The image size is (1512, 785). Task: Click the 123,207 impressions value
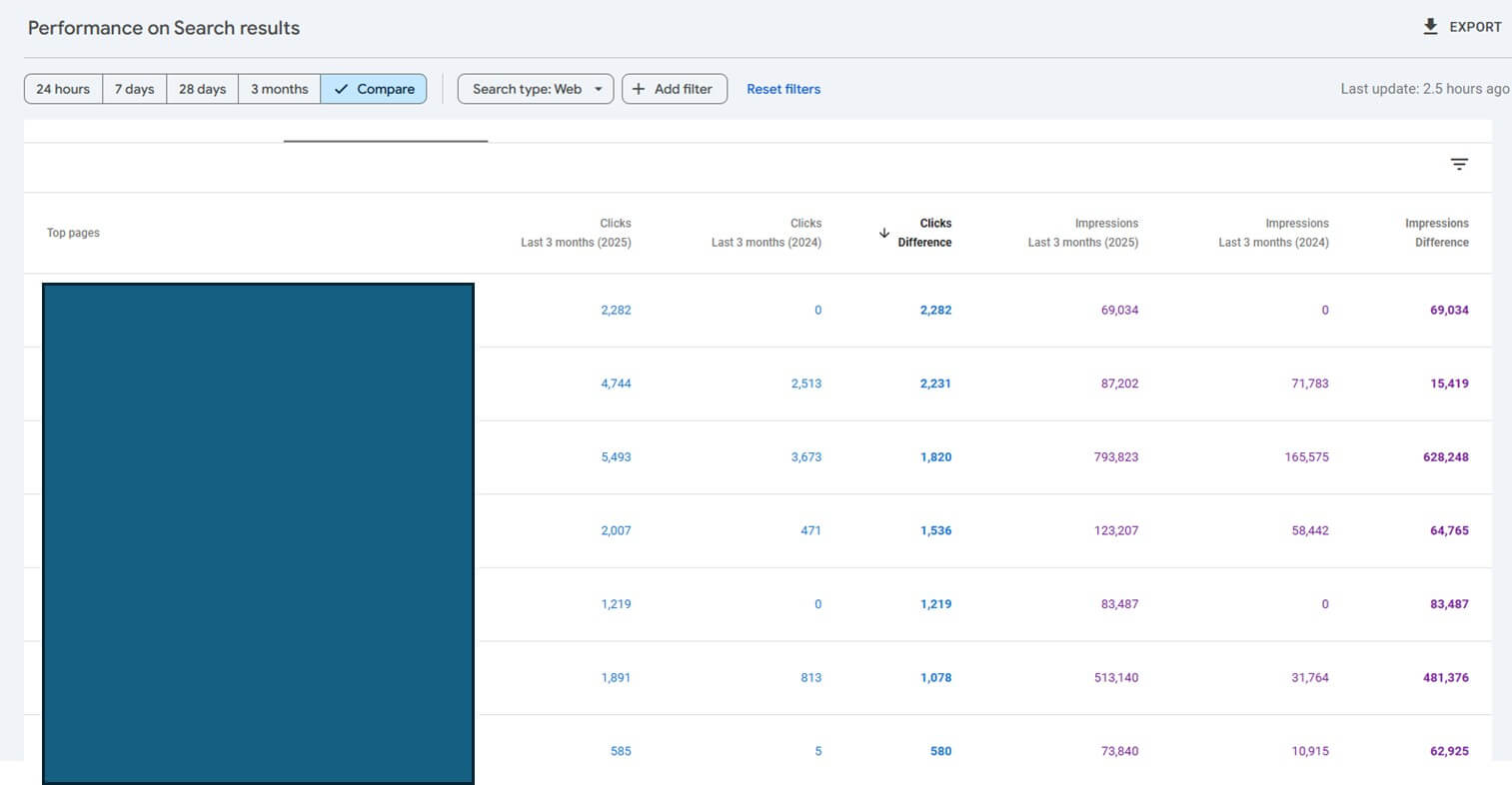[1116, 531]
